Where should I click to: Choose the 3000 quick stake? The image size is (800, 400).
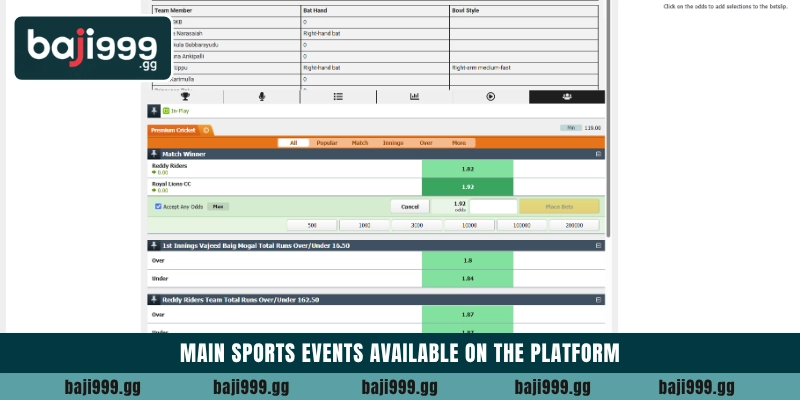pyautogui.click(x=417, y=225)
